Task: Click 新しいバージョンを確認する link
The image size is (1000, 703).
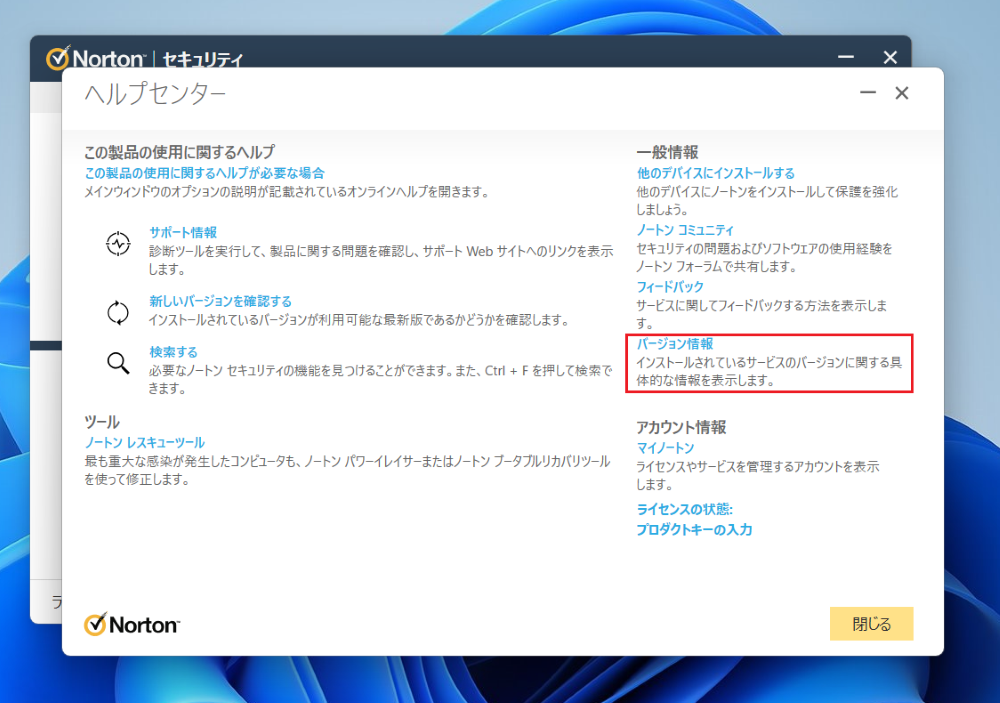Action: [x=220, y=301]
